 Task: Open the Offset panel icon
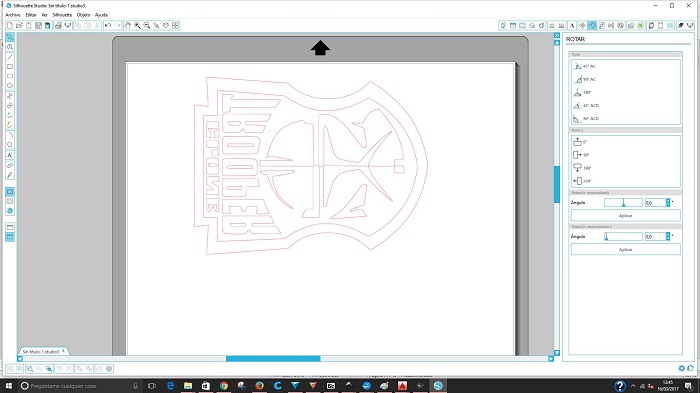641,25
